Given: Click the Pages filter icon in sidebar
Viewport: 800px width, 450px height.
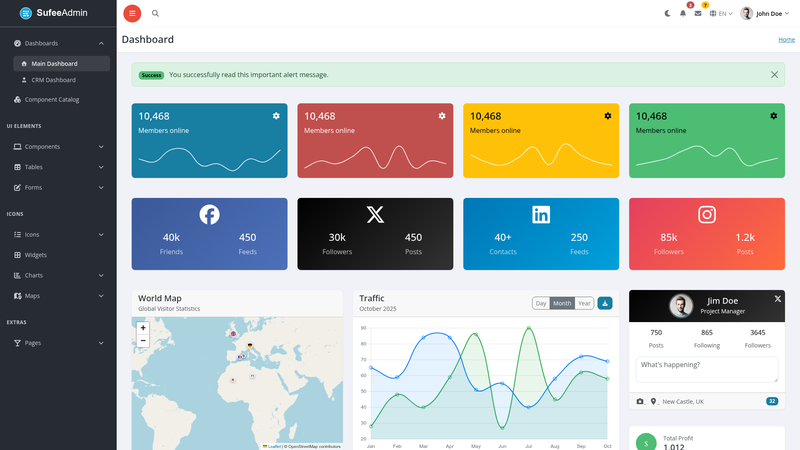Looking at the screenshot, I should [x=17, y=343].
